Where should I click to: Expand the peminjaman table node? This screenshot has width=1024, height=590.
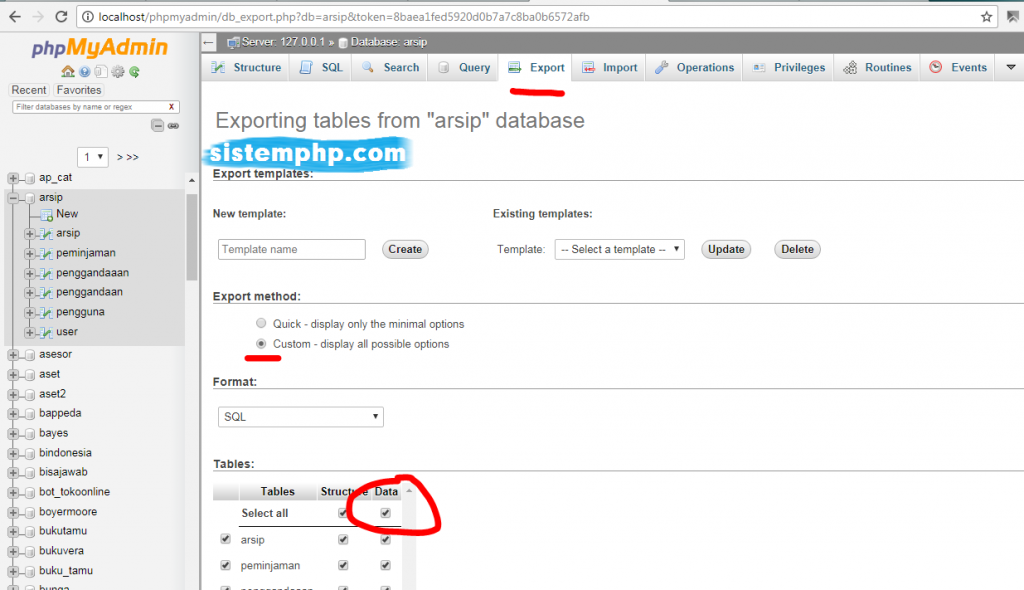[29, 254]
